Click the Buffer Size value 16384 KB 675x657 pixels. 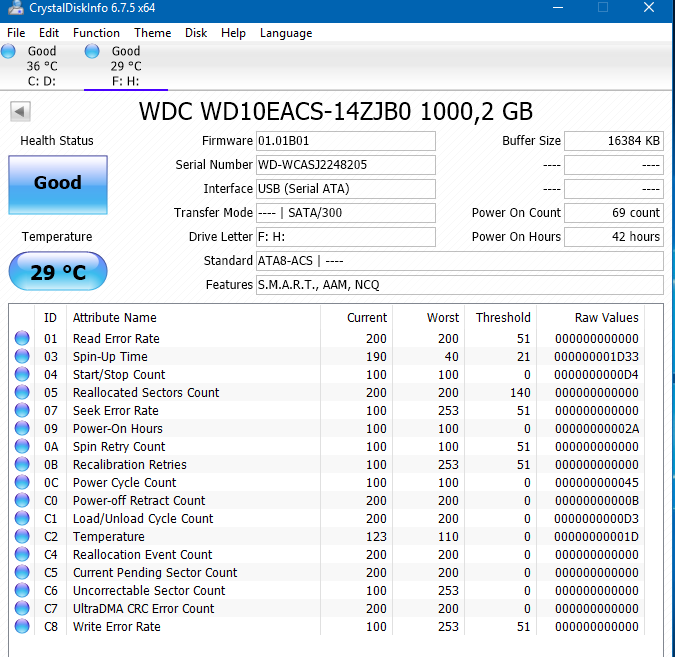point(614,141)
